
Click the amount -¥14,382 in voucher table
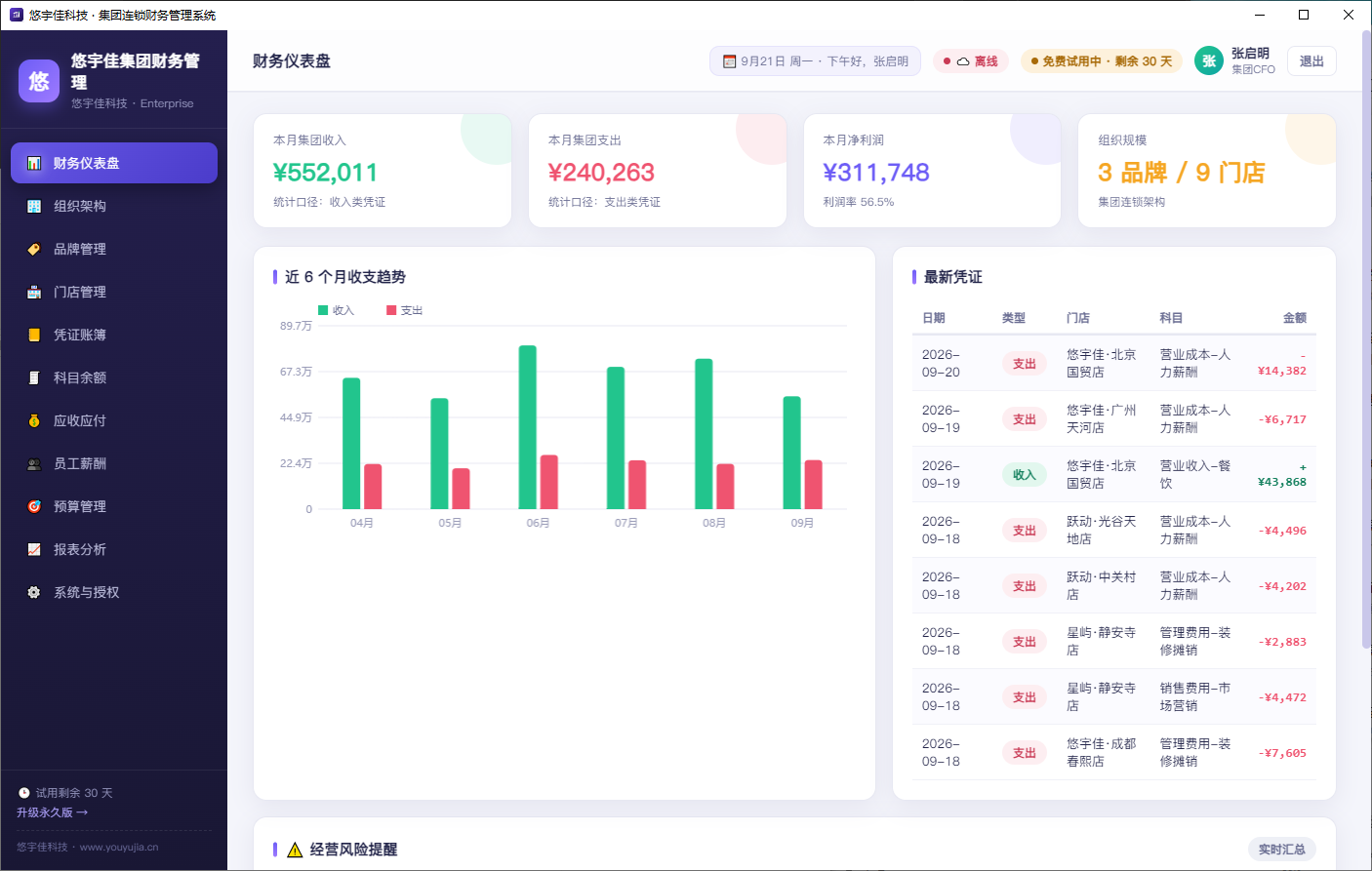pos(1282,364)
